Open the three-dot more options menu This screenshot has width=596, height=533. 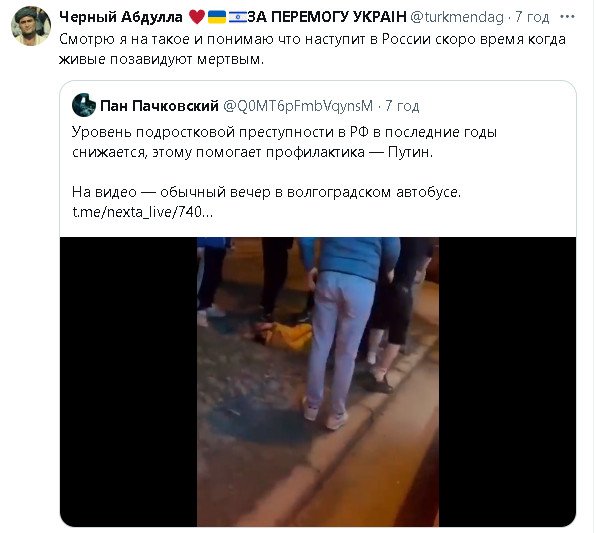pos(567,17)
